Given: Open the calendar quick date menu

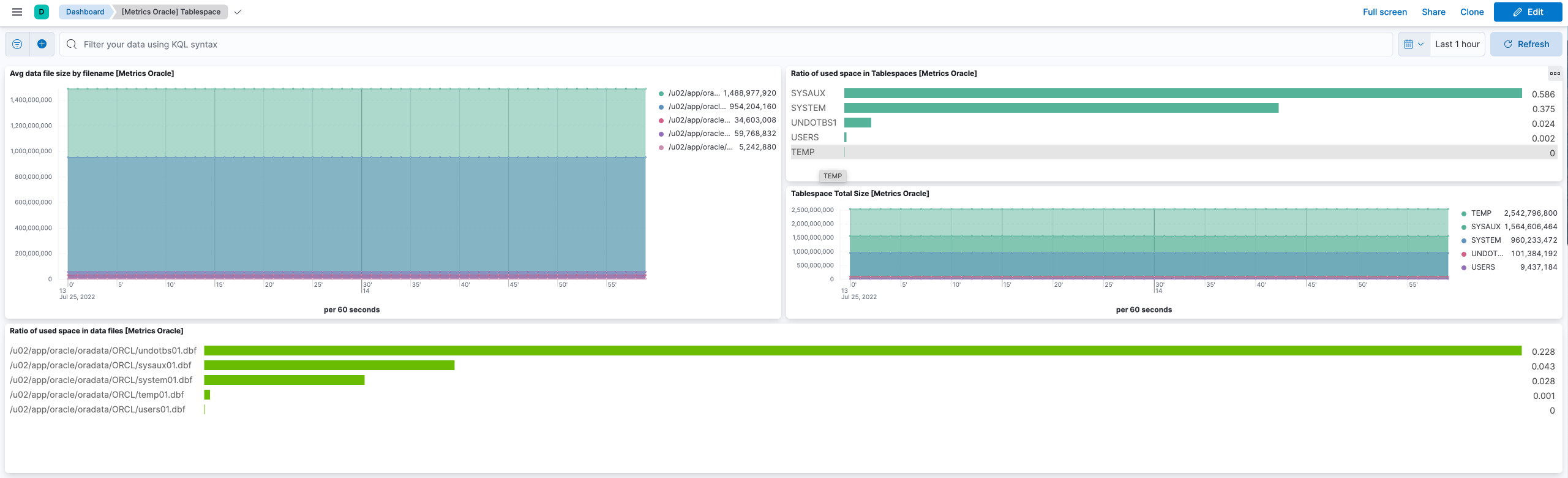Looking at the screenshot, I should (x=1414, y=44).
